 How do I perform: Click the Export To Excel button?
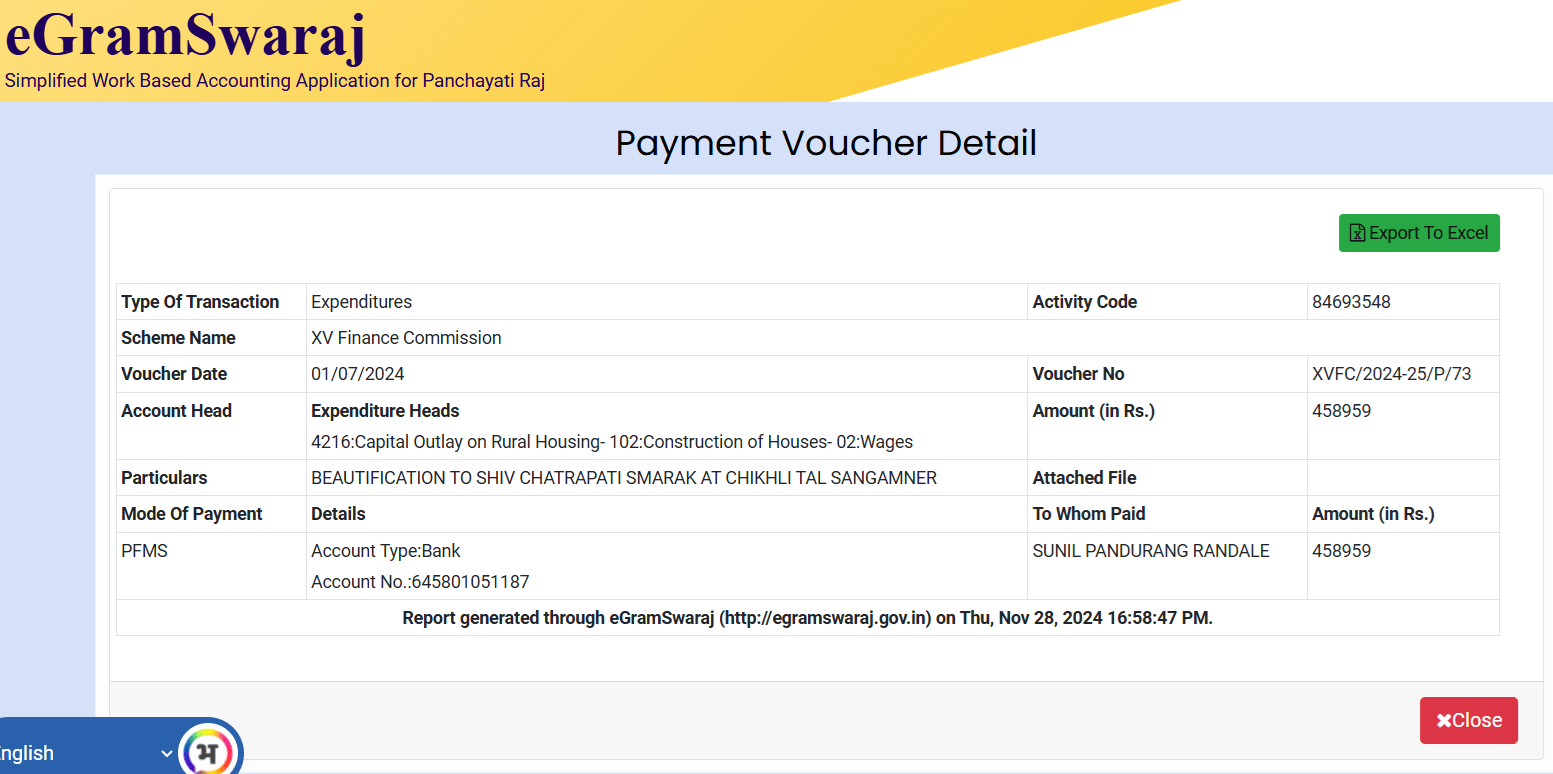(1419, 233)
